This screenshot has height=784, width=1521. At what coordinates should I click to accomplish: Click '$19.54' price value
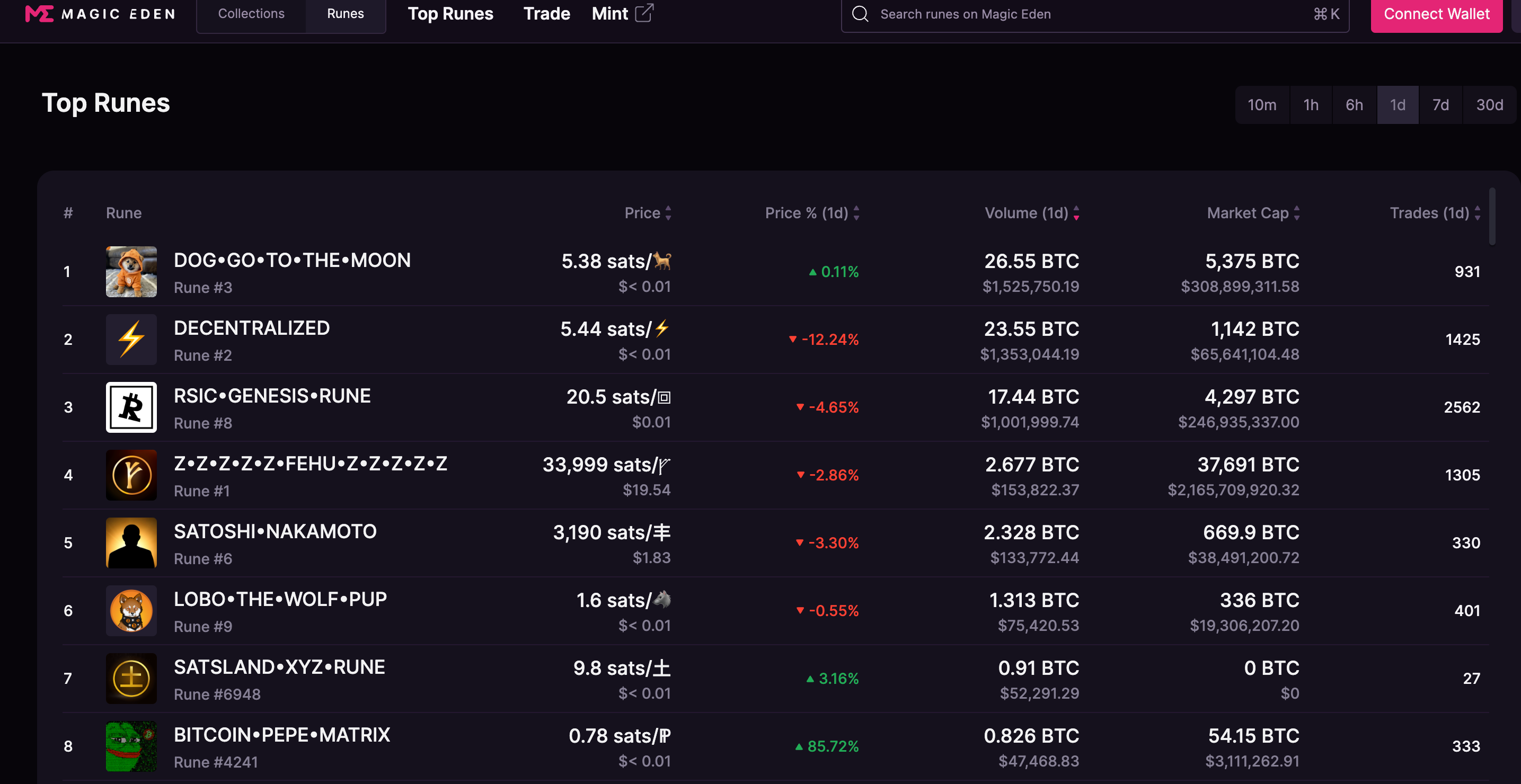click(x=647, y=490)
